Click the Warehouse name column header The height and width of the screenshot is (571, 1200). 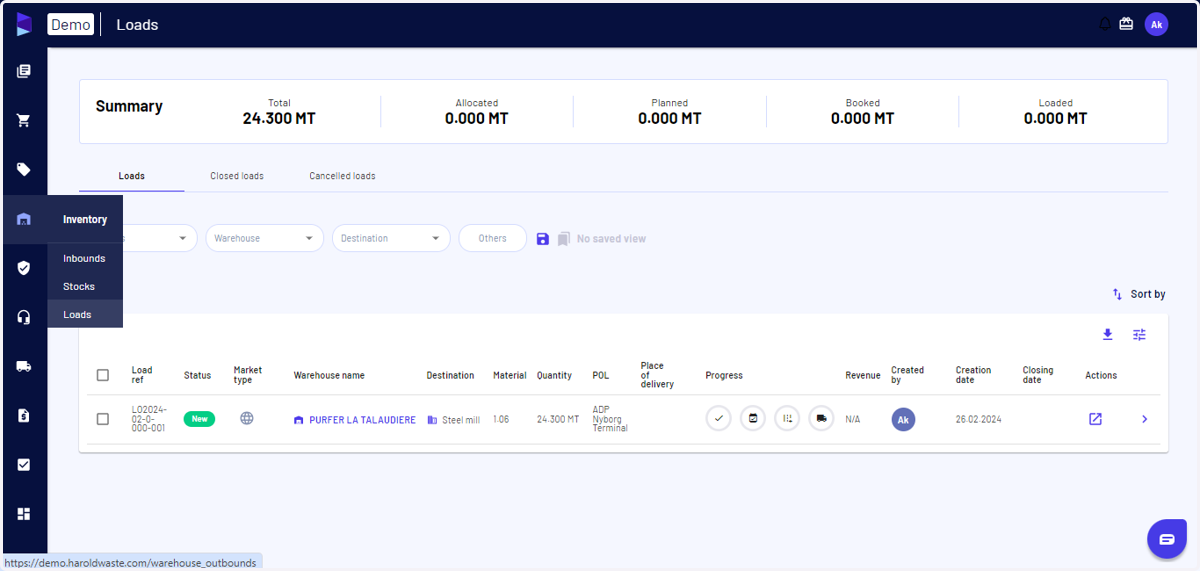[x=329, y=375]
